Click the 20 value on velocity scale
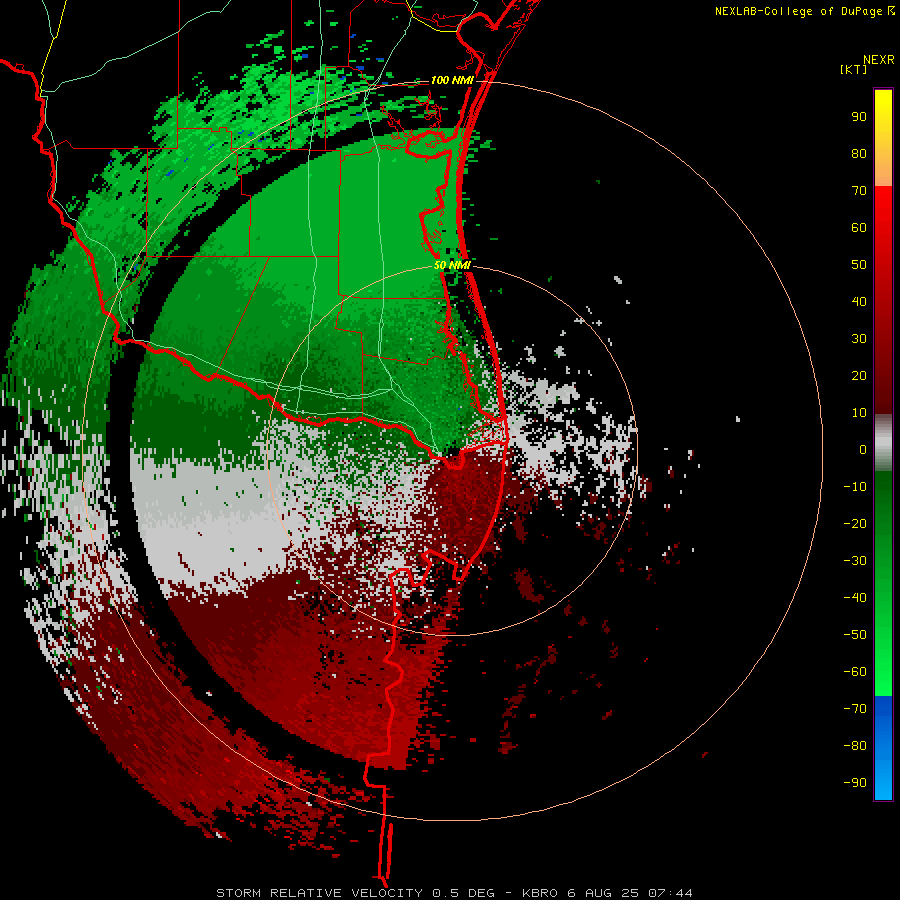900x900 pixels. point(859,376)
